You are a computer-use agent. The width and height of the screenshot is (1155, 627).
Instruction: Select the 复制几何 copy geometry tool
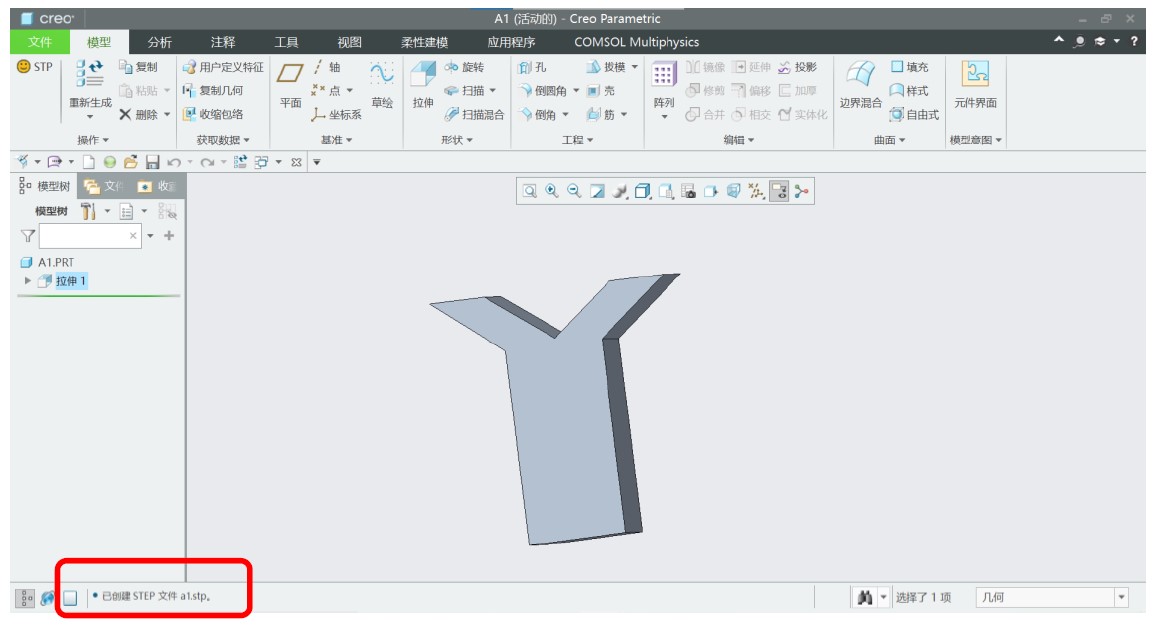coord(213,91)
